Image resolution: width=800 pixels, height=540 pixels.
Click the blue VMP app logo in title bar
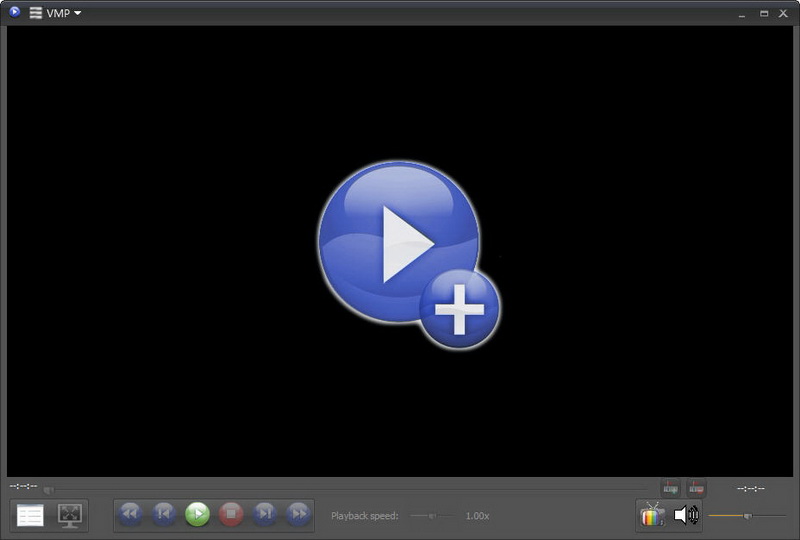pos(14,12)
